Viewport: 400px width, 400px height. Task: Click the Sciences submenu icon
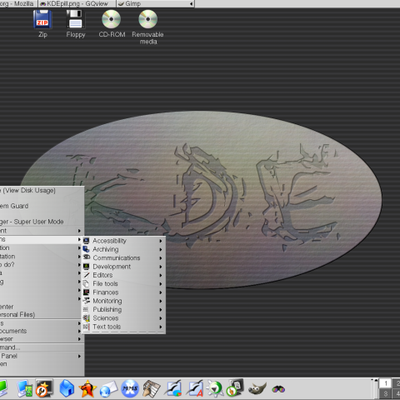(x=86, y=318)
